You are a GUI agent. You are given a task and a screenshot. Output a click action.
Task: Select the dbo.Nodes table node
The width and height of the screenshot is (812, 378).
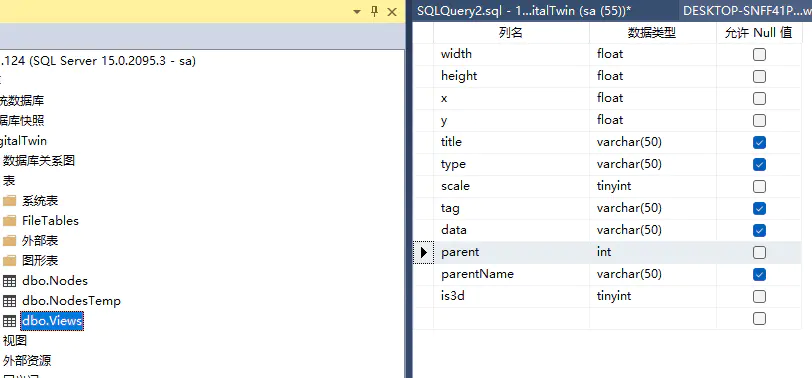pyautogui.click(x=55, y=281)
